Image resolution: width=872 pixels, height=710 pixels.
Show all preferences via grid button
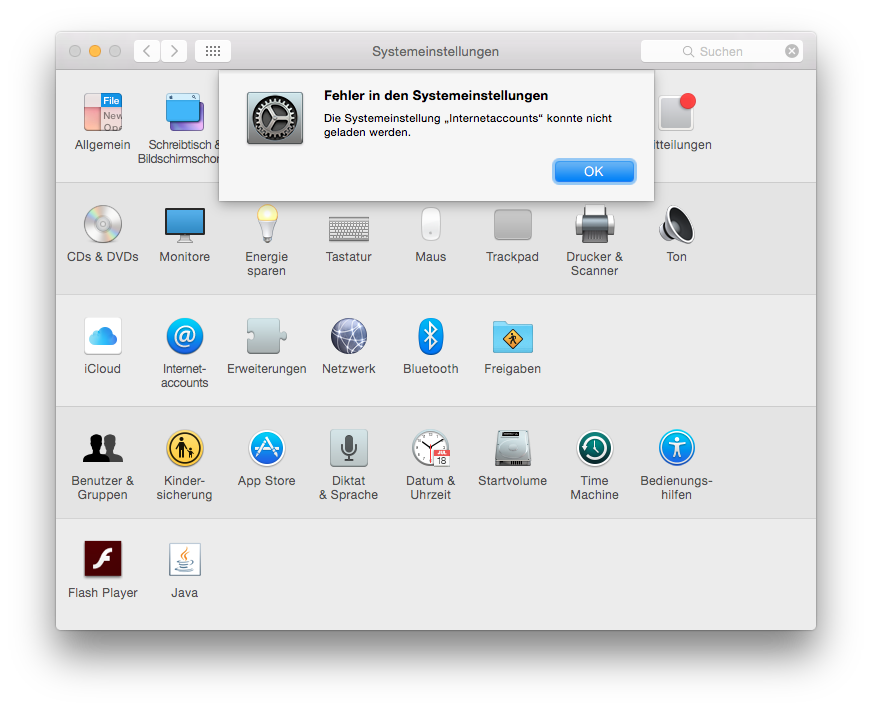tap(213, 51)
